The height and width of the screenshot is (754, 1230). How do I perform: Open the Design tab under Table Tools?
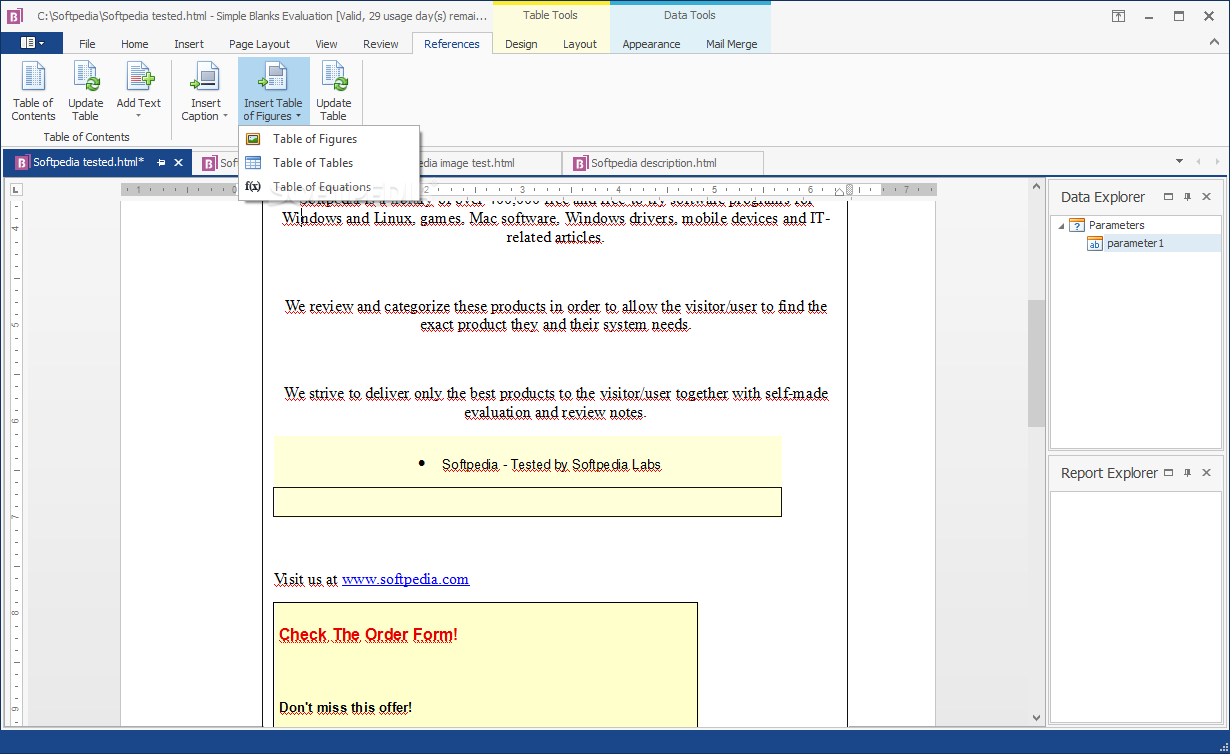(x=521, y=44)
